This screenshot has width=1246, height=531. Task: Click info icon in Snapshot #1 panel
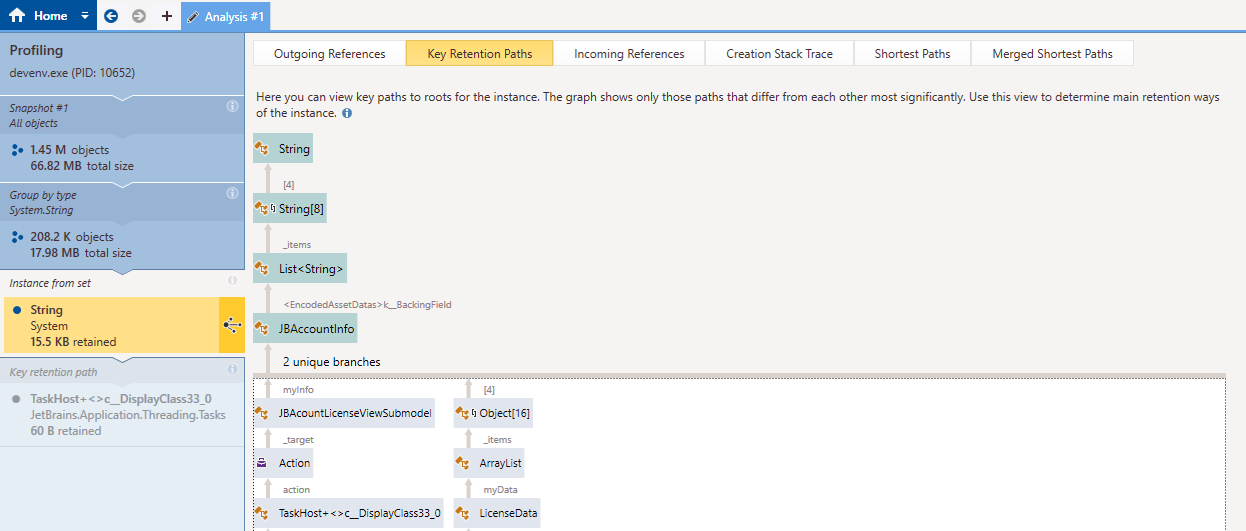click(232, 106)
